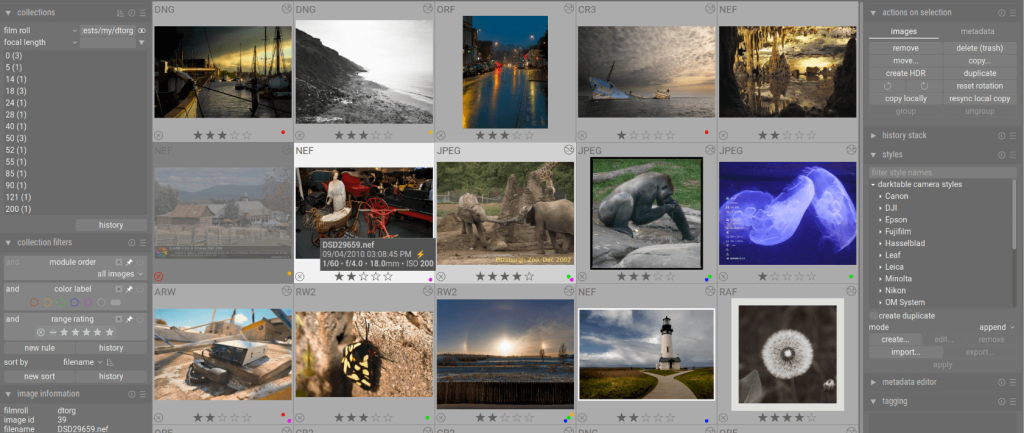Viewport: 1024px width, 433px height.
Task: Click altered icon on the ORF street thumbnail
Action: pos(569,8)
